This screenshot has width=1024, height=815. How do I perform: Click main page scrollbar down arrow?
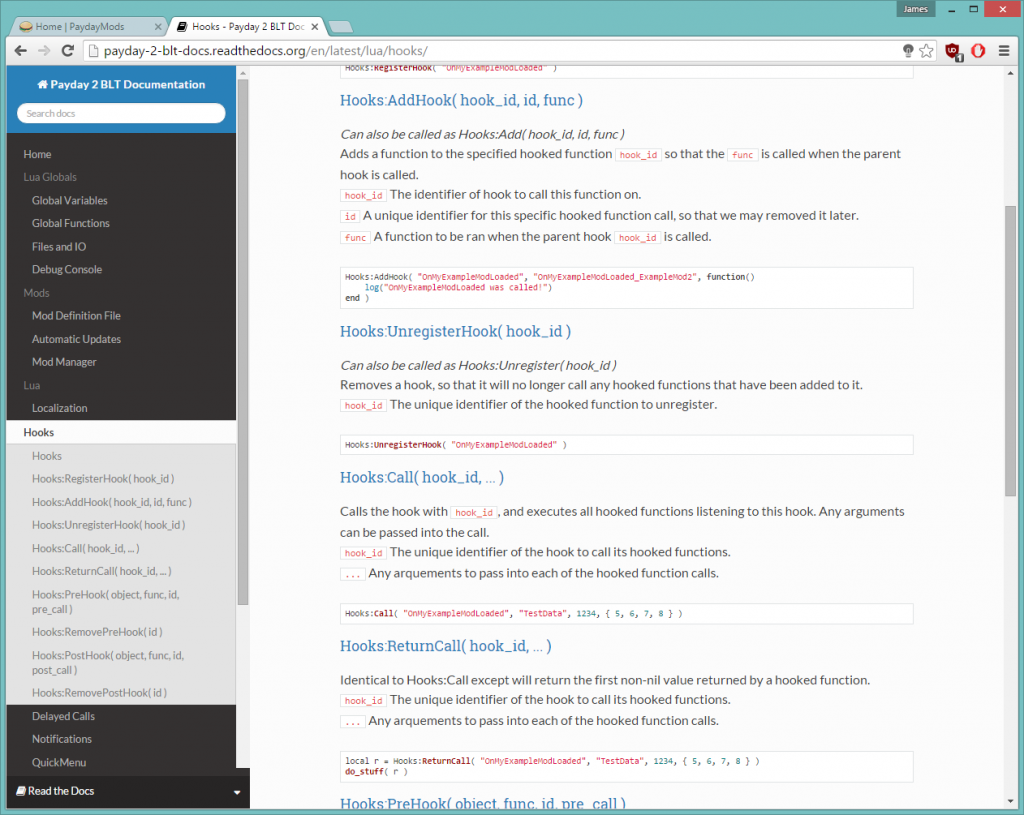pos(1010,801)
